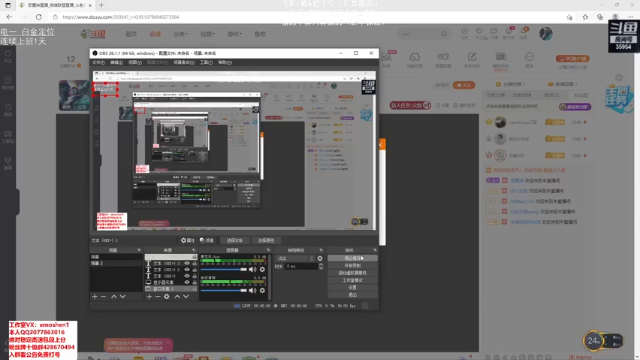This screenshot has width=640, height=360.
Task: Pop out OBS Scenes dock header icon
Action: coord(139,250)
